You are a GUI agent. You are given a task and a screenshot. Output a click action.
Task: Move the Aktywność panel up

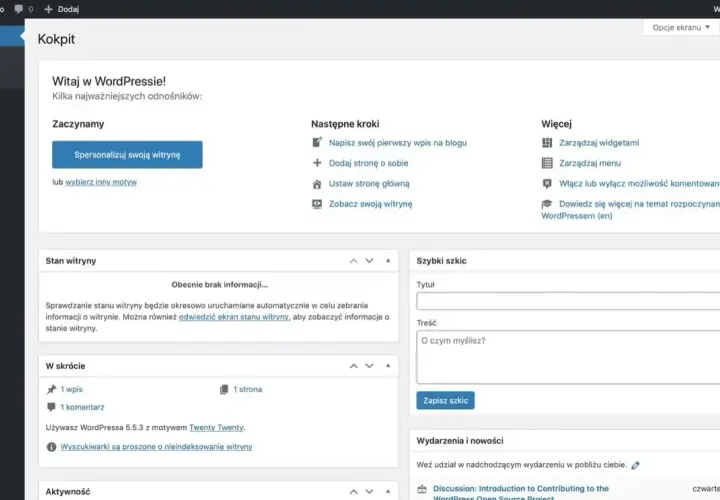[354, 492]
